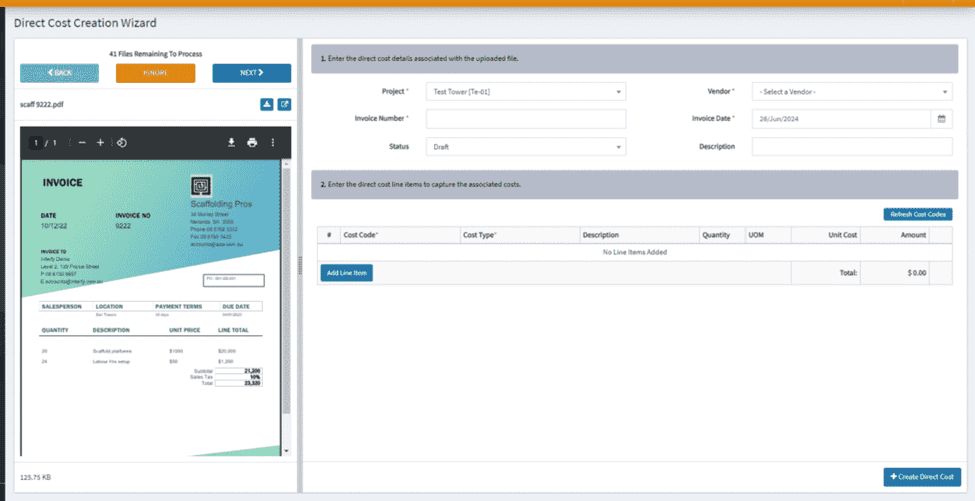The width and height of the screenshot is (975, 501).
Task: Open the Select a Vendor dropdown
Action: click(x=852, y=92)
